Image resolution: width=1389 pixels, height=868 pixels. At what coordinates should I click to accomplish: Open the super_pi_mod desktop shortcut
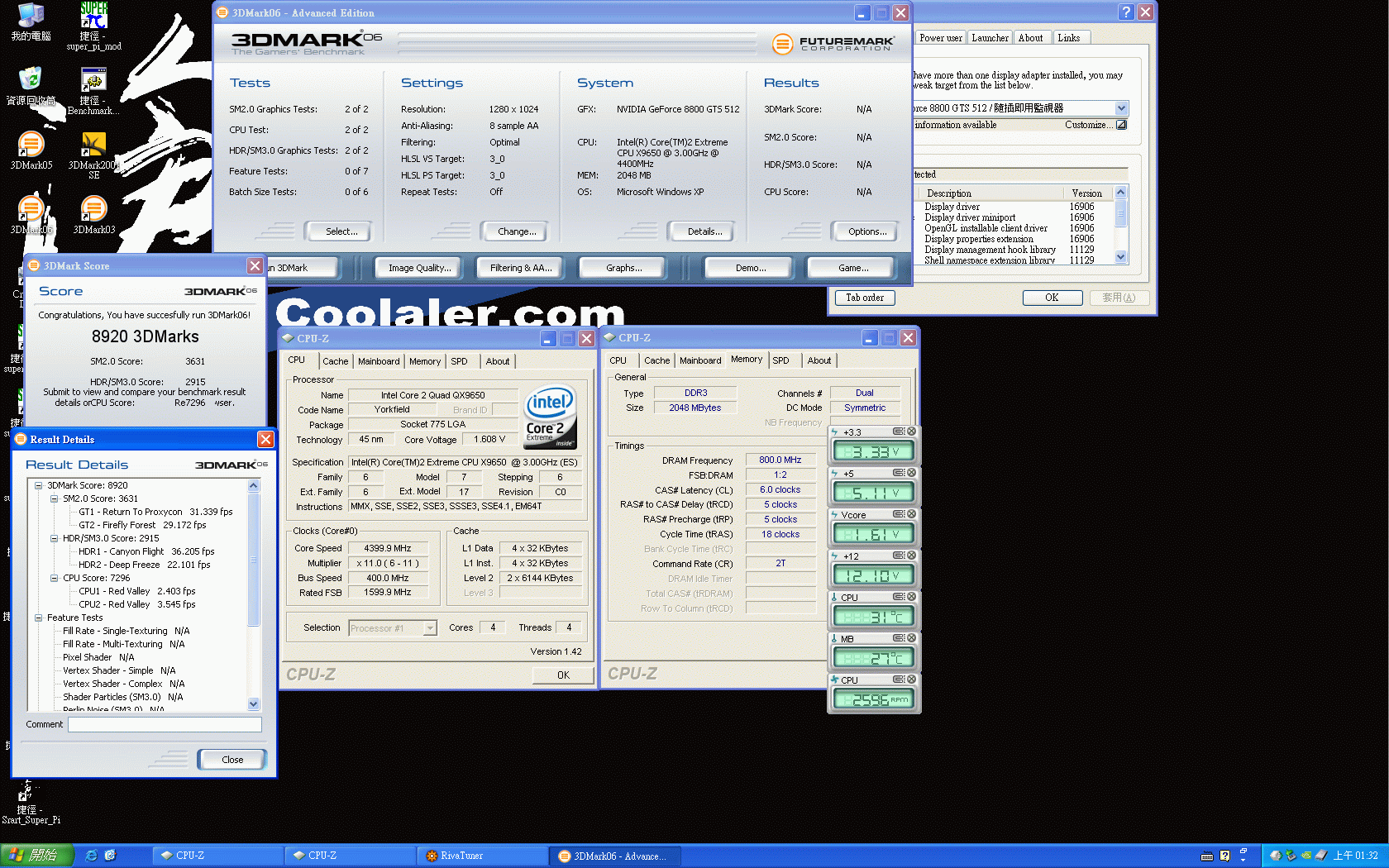(x=93, y=26)
